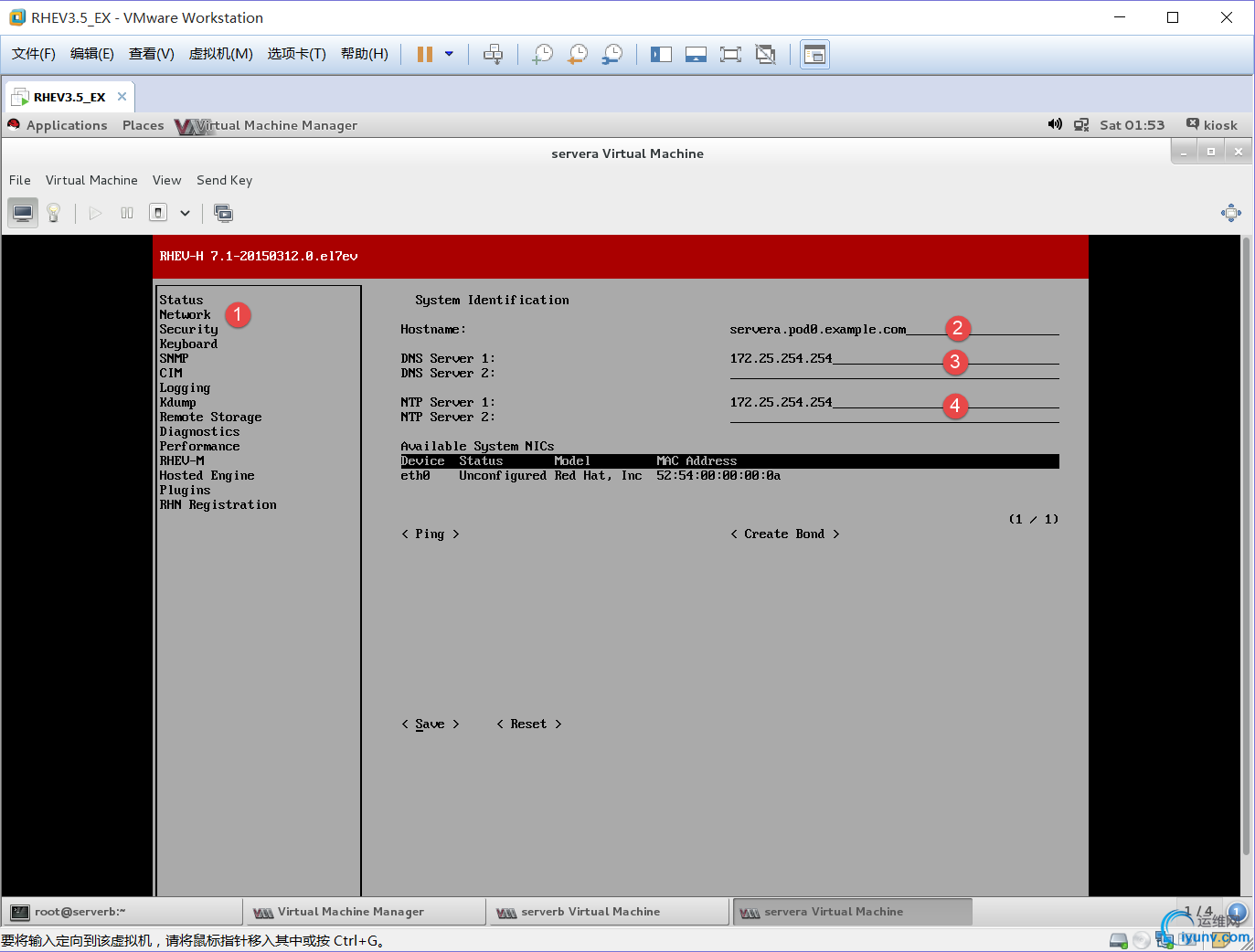Click the Save button
This screenshot has width=1255, height=952.
tap(430, 724)
